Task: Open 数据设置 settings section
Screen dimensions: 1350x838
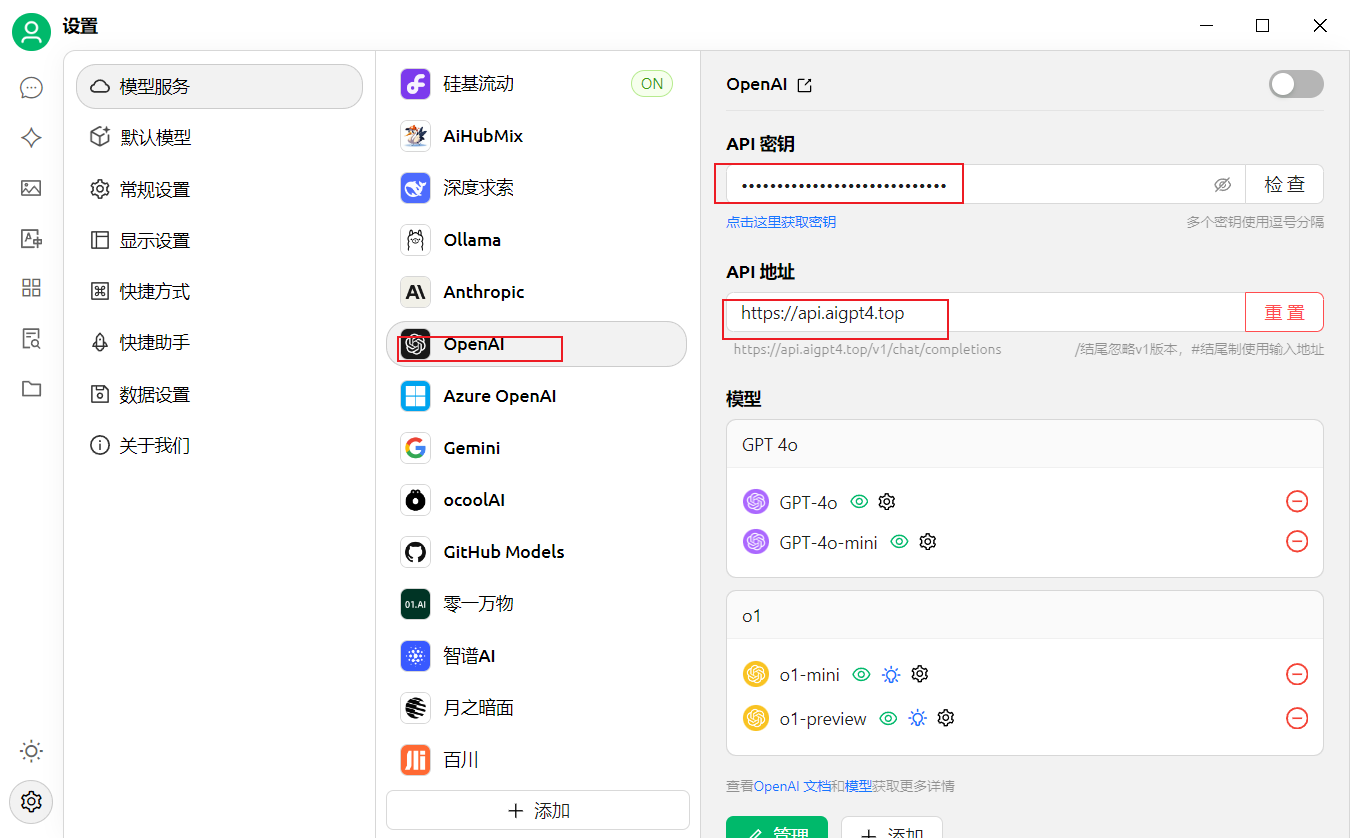Action: tap(219, 394)
